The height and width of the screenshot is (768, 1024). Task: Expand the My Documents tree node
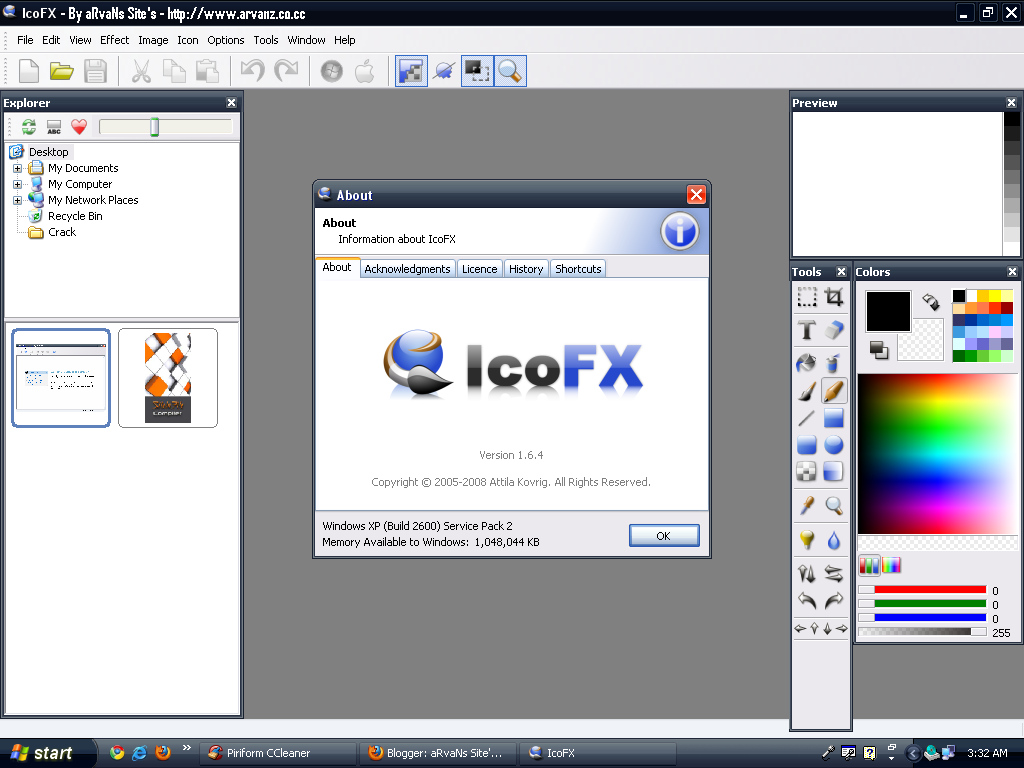18,168
